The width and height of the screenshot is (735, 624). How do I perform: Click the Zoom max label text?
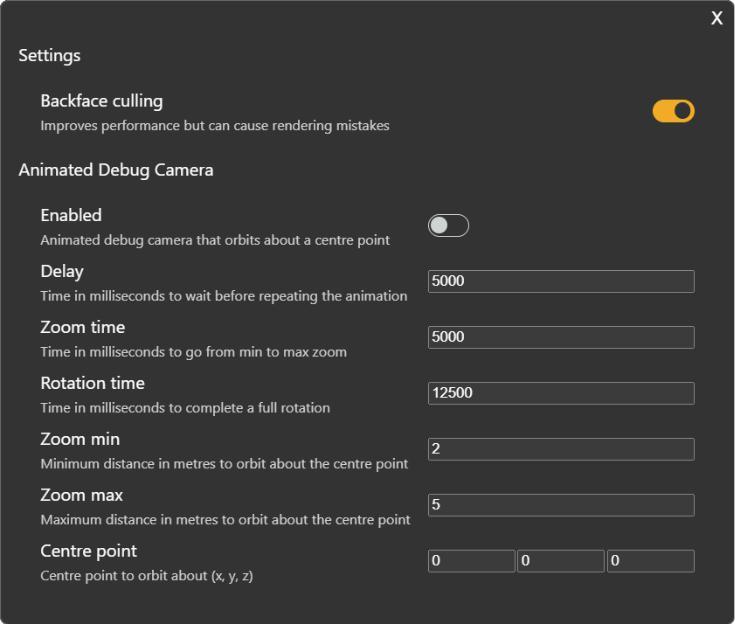81,495
